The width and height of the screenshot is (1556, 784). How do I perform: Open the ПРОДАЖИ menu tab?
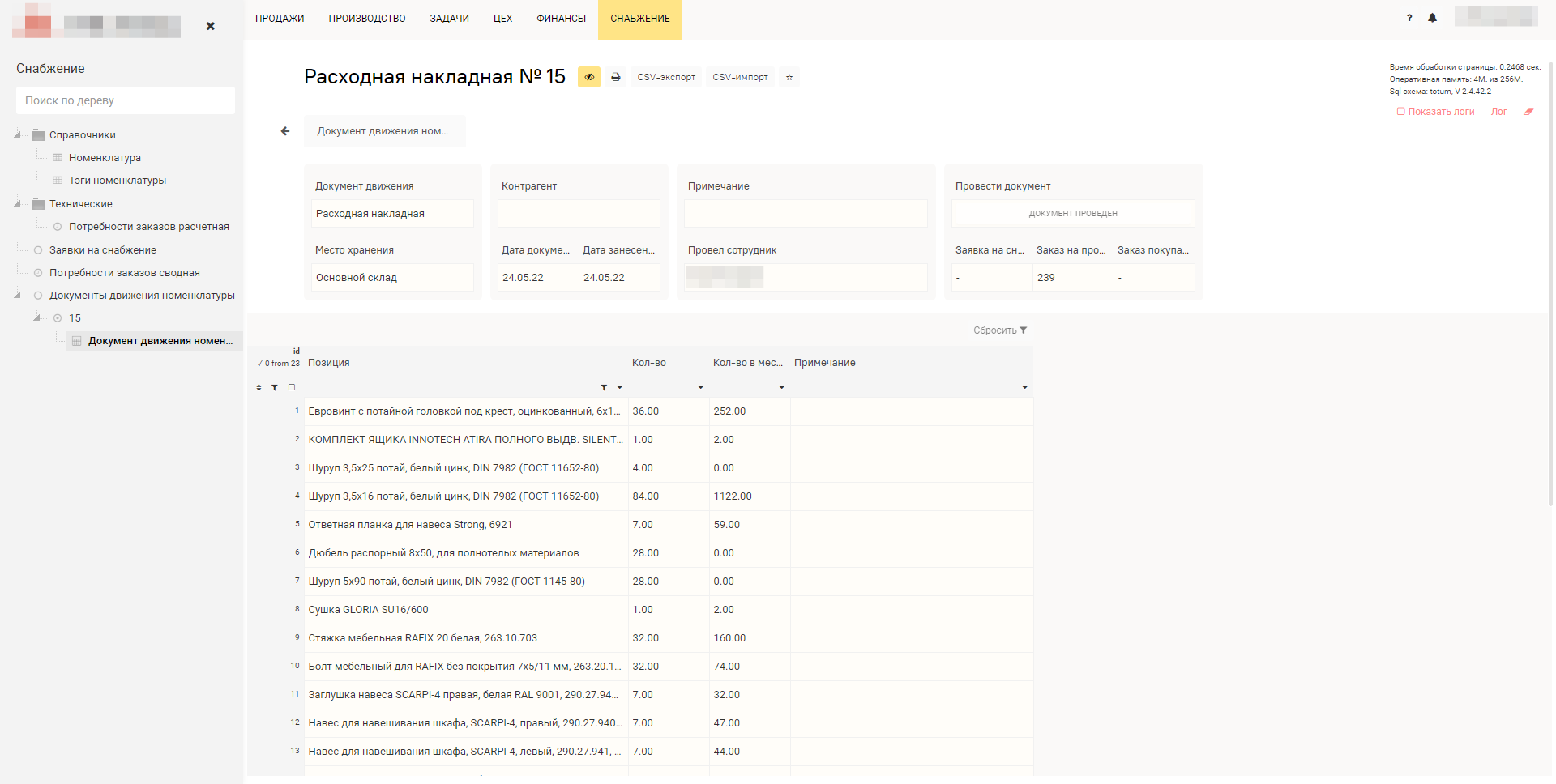(280, 19)
